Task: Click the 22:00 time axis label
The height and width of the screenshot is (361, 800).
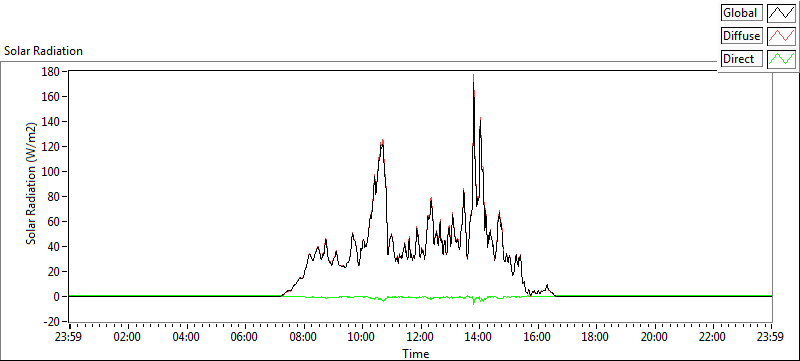Action: (x=713, y=337)
